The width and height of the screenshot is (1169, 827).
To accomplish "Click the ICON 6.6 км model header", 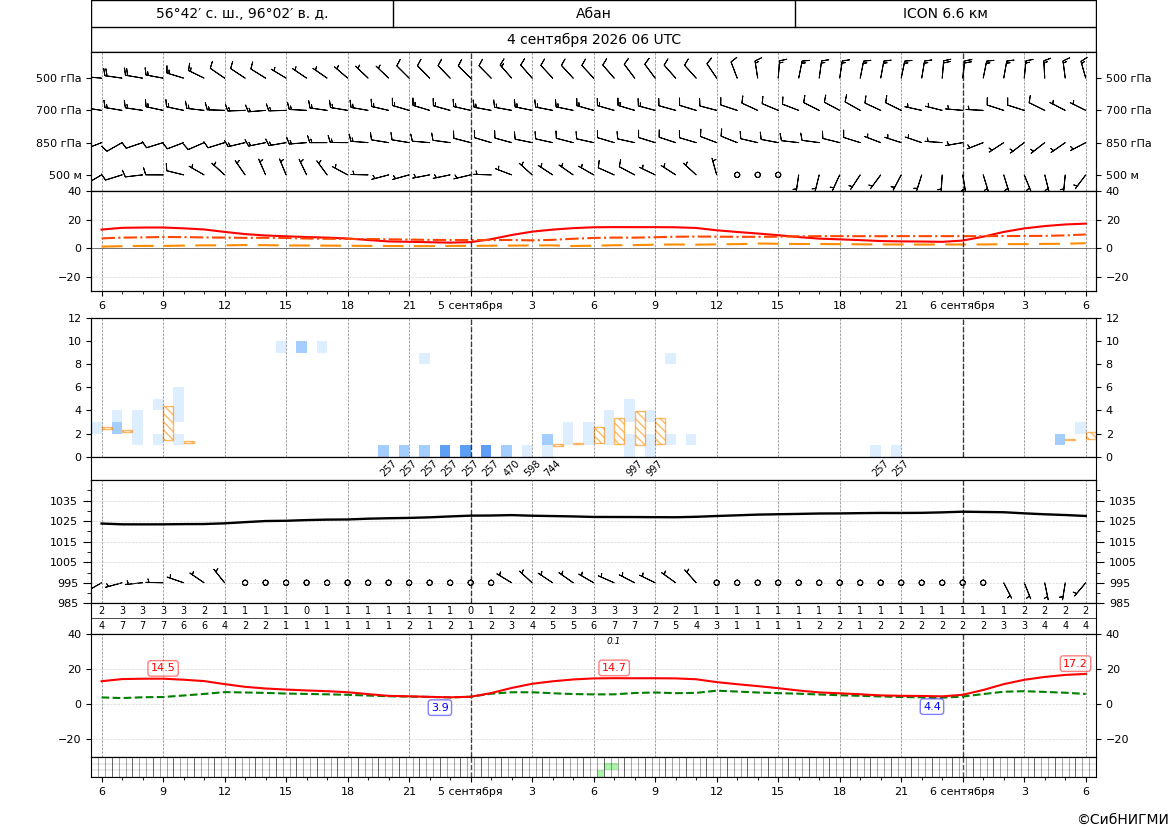I will click(945, 13).
